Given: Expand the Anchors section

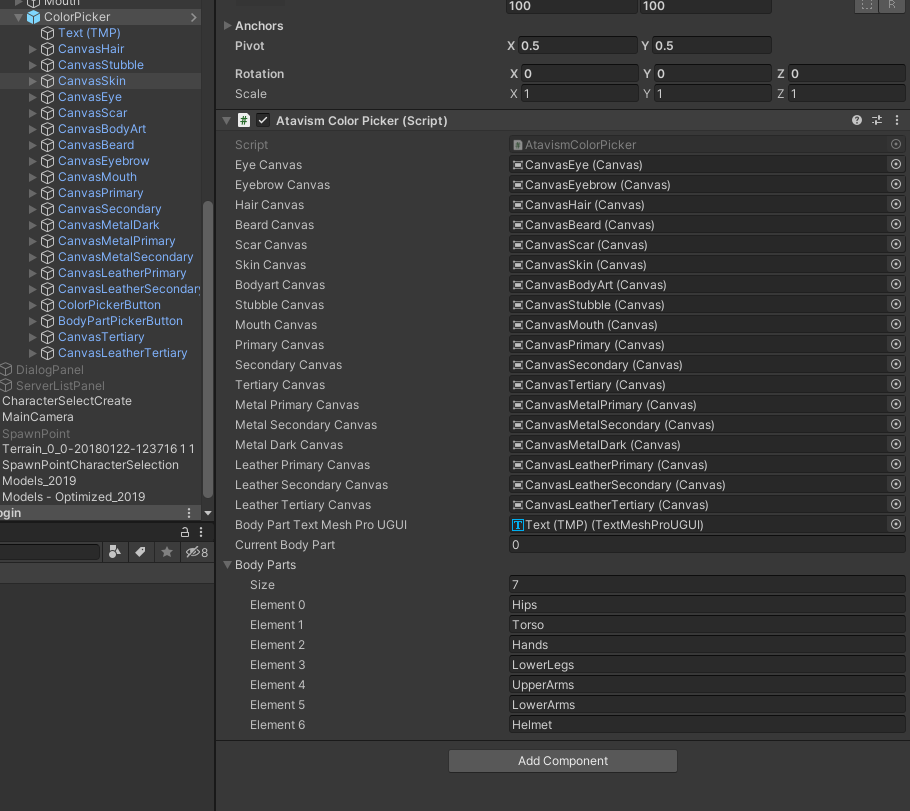Looking at the screenshot, I should point(228,26).
